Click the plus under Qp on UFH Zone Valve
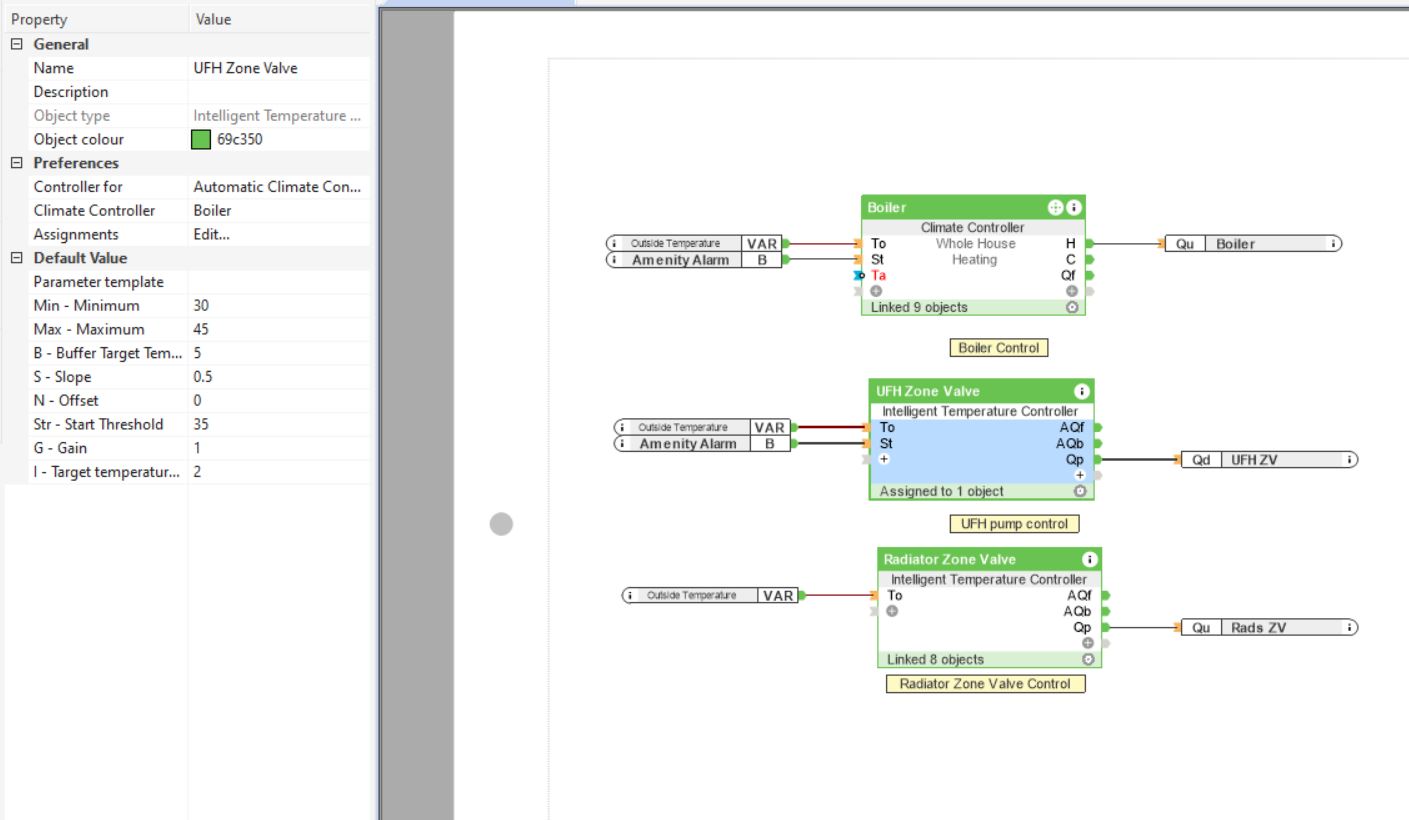Screen dimensions: 1409x820 coord(1080,475)
